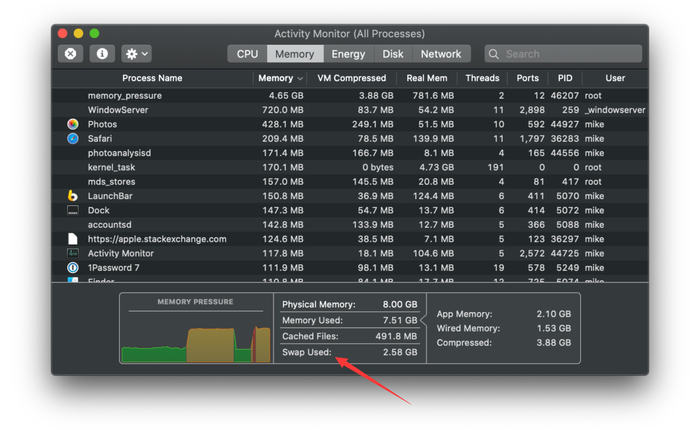Switch to the CPU tab

coord(247,54)
